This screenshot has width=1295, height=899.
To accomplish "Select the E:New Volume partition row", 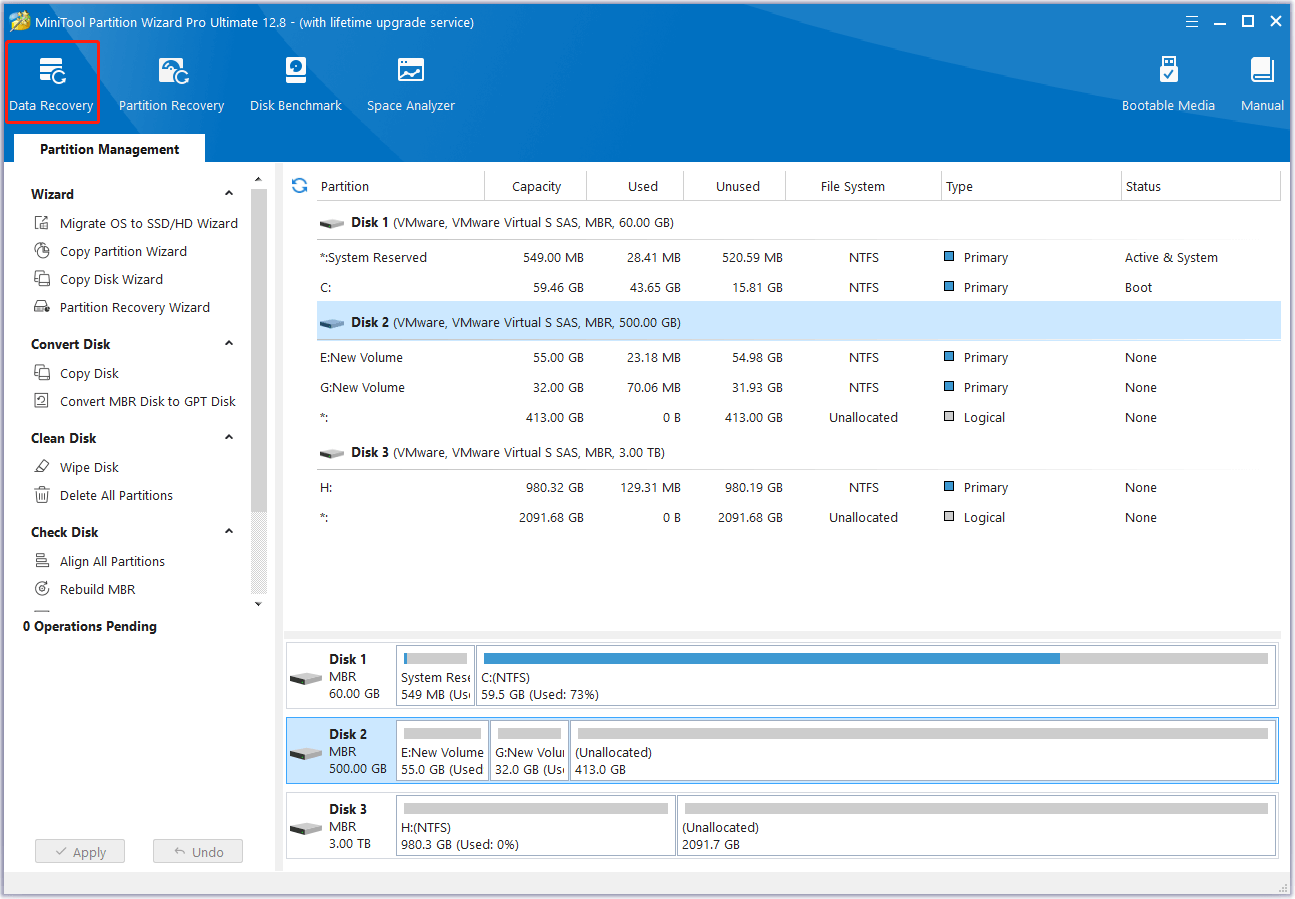I will coord(798,357).
